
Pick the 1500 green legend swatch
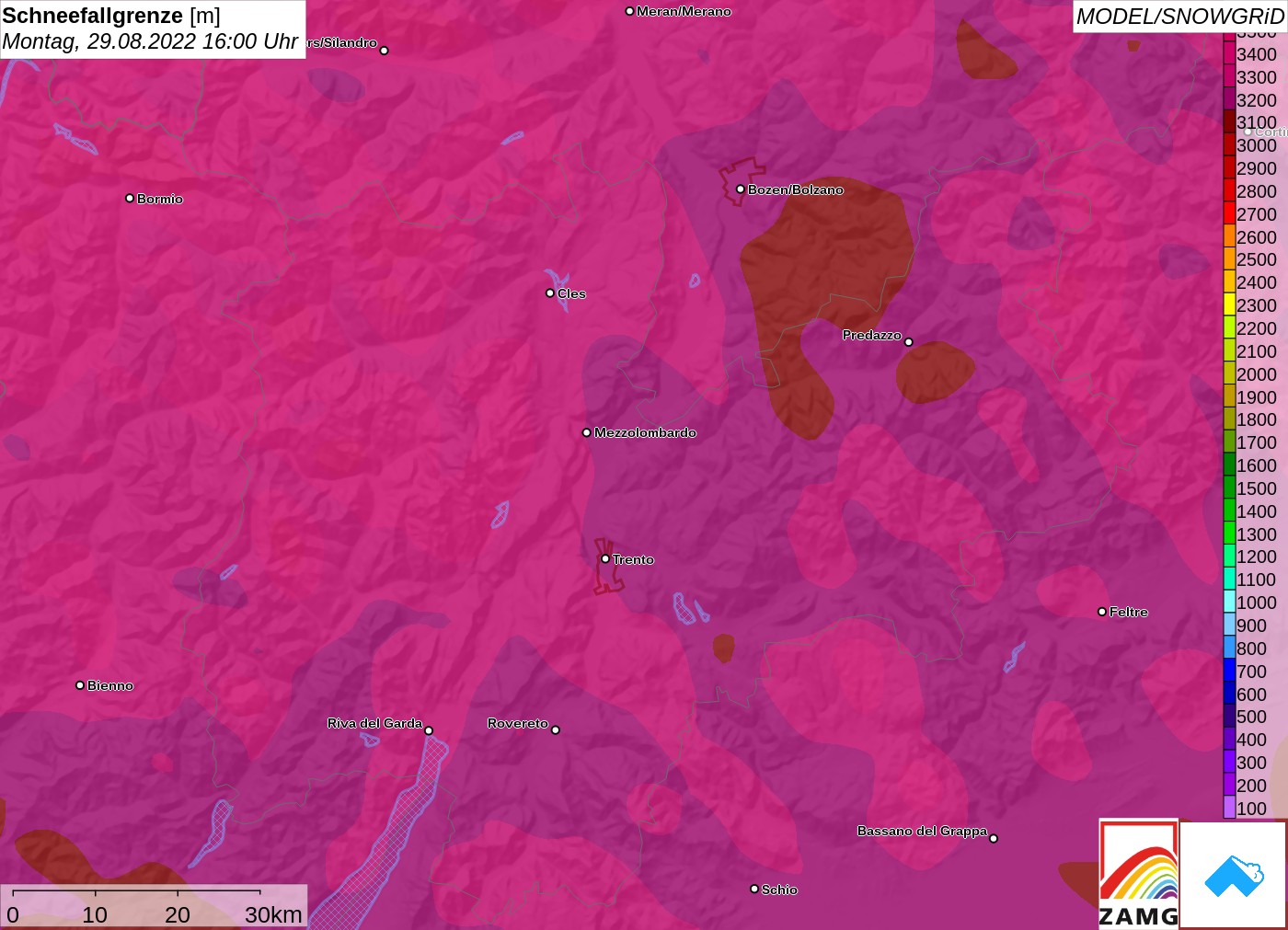tap(1229, 488)
